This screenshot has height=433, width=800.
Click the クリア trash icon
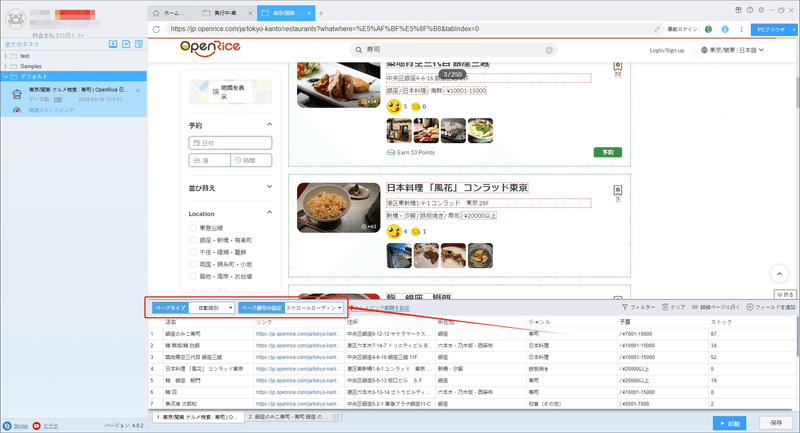click(x=665, y=307)
